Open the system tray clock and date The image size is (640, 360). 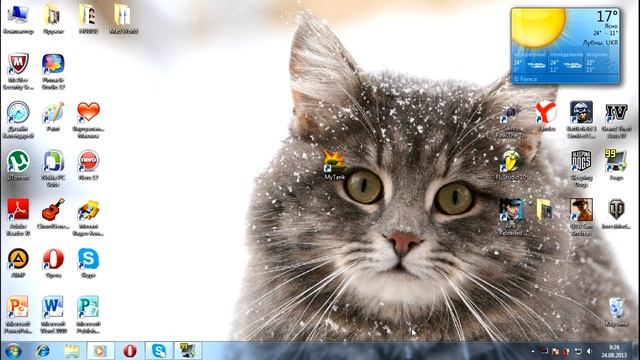point(613,351)
